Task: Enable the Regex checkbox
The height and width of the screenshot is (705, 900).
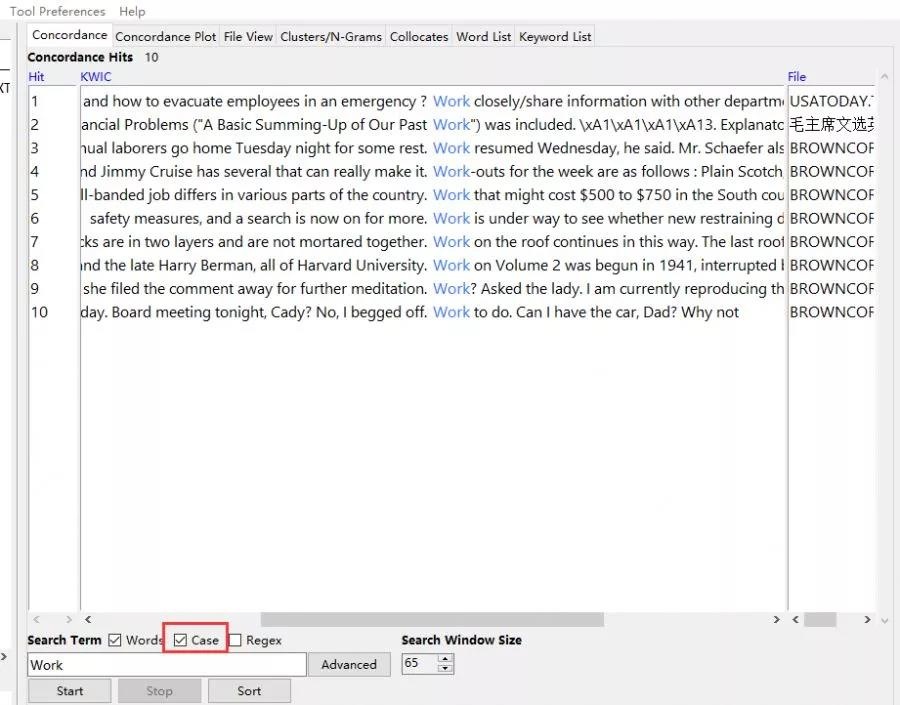Action: pos(235,640)
